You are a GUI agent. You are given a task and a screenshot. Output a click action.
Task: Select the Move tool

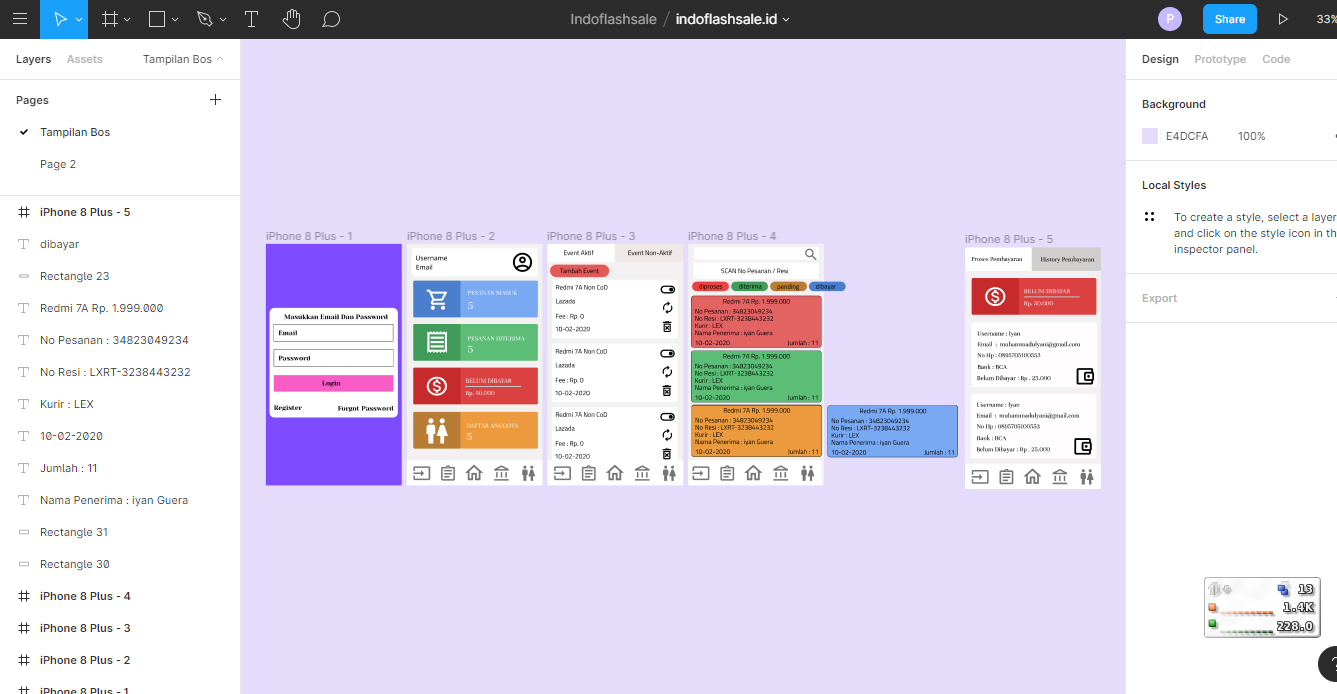click(x=59, y=19)
